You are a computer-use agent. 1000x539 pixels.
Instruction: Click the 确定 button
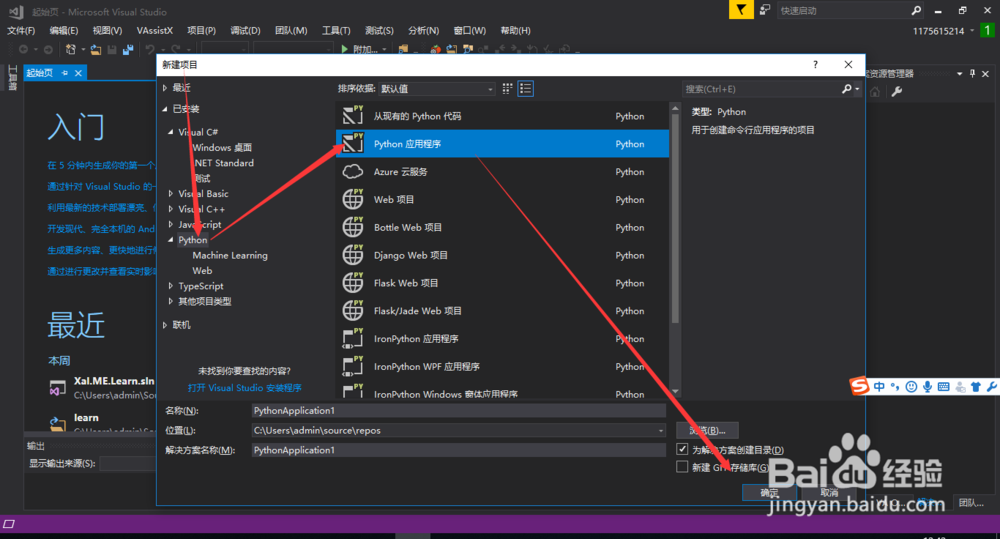[769, 492]
